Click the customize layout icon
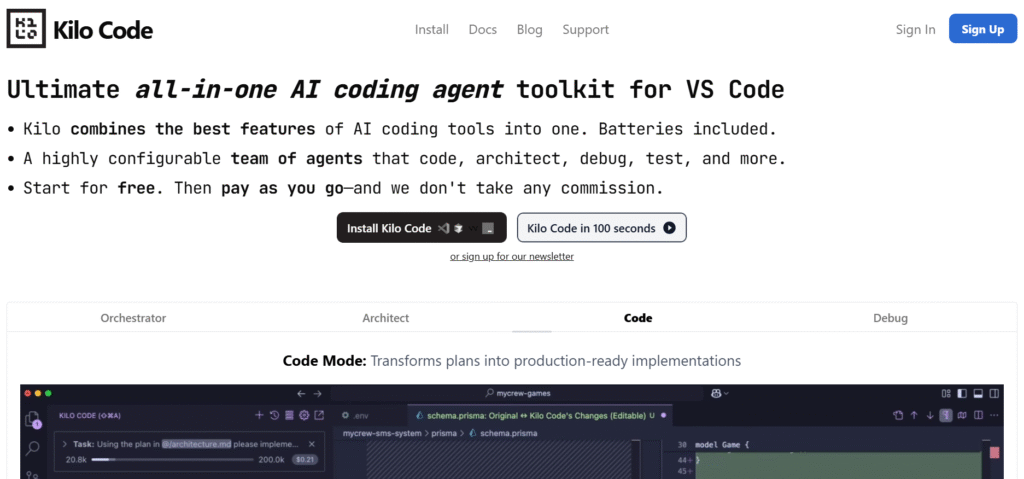The width and height of the screenshot is (1024, 479). pos(946,393)
